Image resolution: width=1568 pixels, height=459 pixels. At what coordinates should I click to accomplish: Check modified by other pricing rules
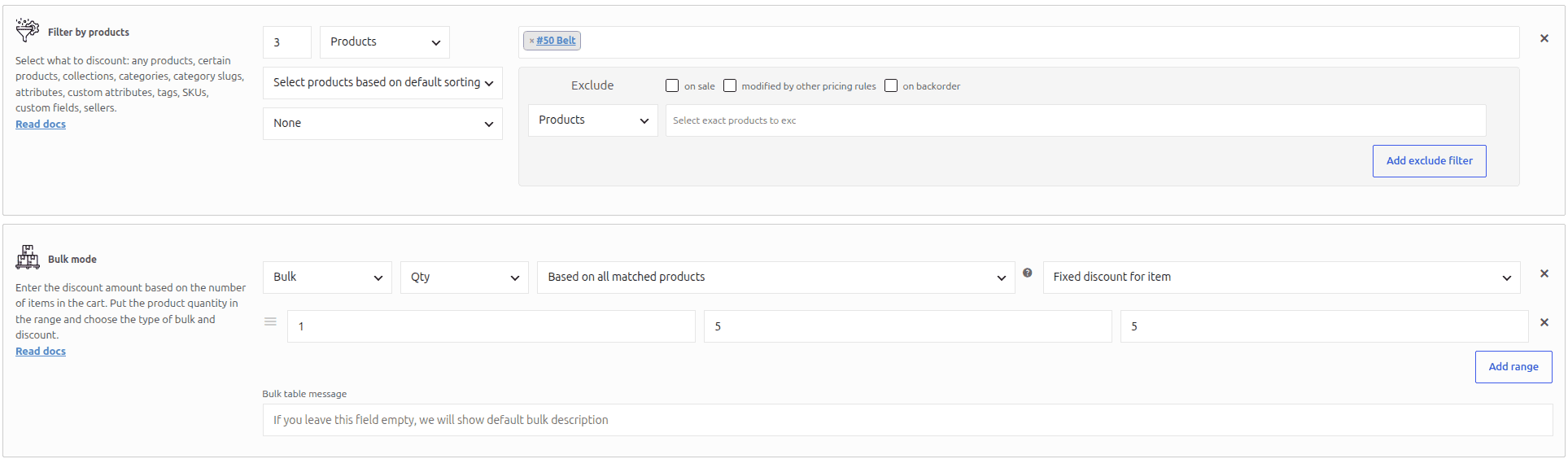[730, 85]
